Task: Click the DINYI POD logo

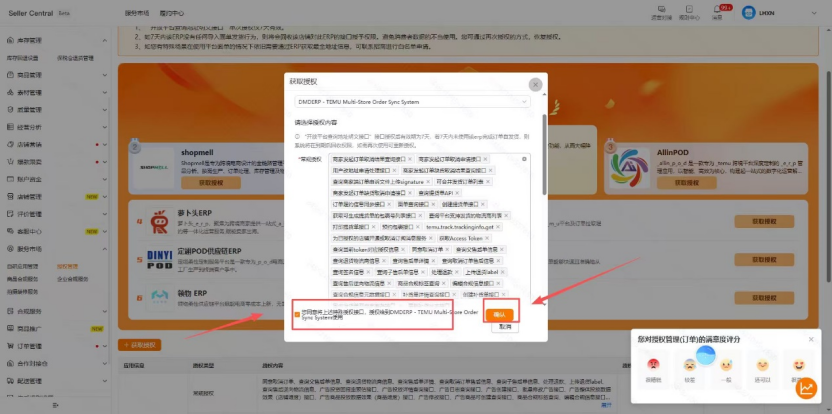Action: [160, 260]
